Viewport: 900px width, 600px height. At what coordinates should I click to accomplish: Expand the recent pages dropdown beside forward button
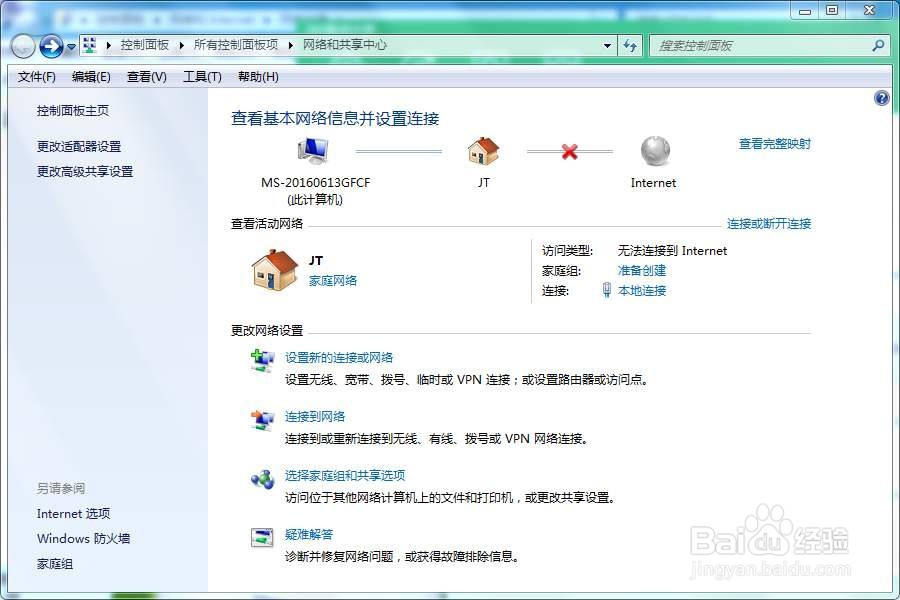(x=72, y=45)
